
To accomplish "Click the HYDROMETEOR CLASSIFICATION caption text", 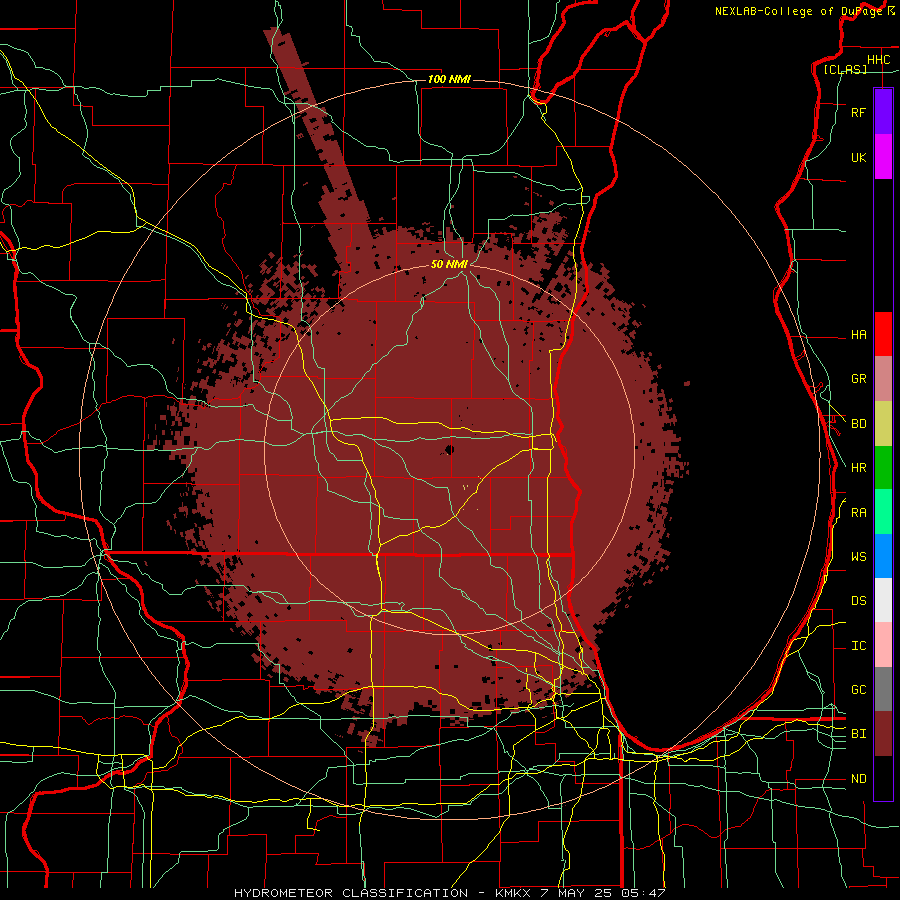I will click(x=351, y=893).
